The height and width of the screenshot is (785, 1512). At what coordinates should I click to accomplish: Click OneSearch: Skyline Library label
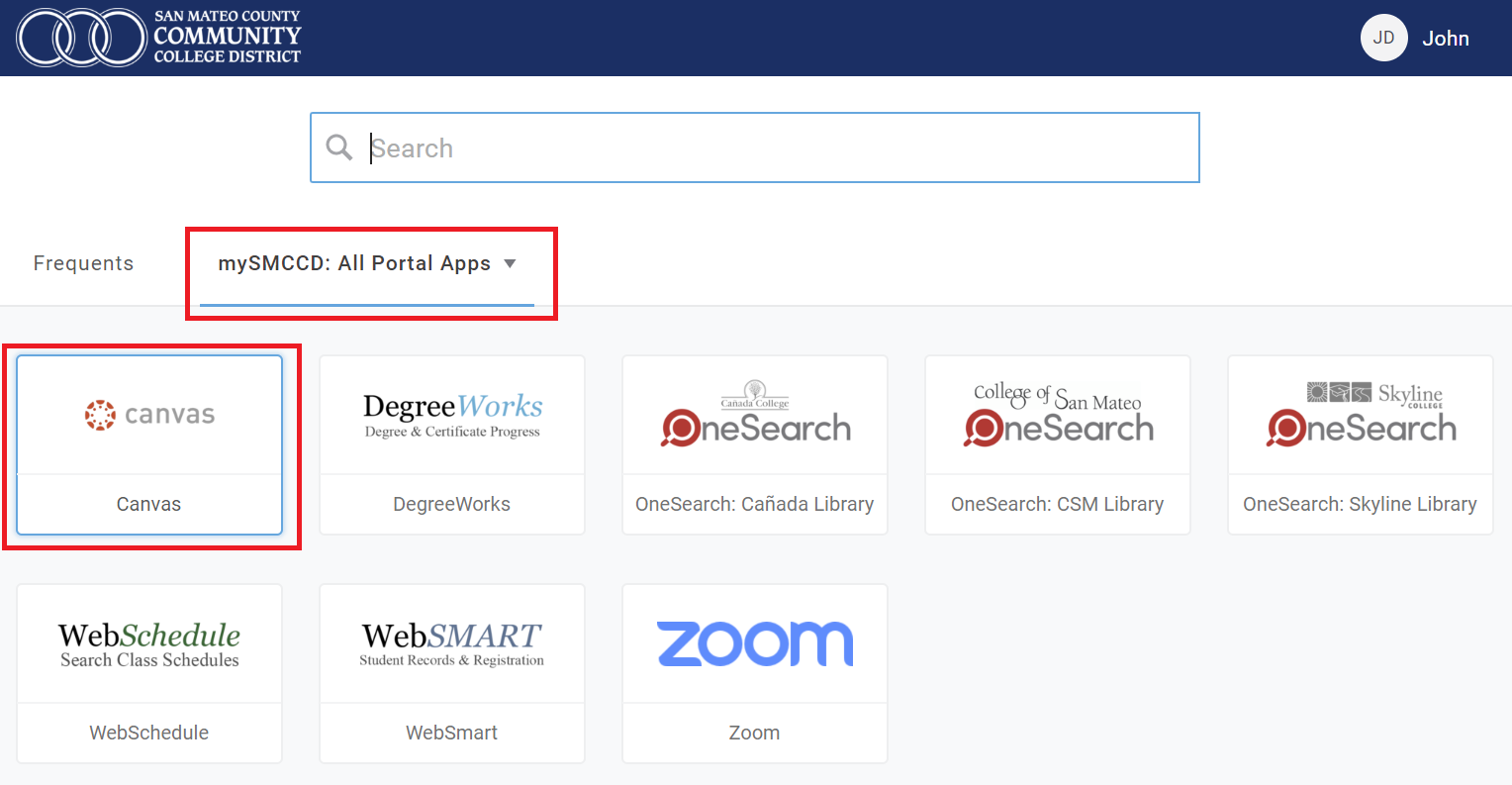coord(1361,504)
